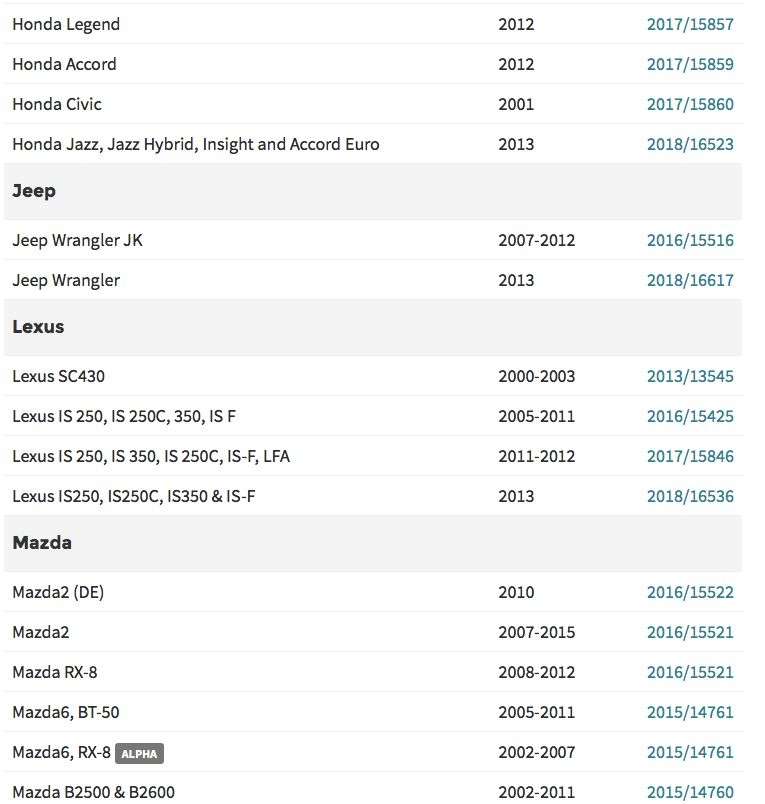765x804 pixels.
Task: Open recall link 2013/13545 for Lexus SC430
Action: coord(690,376)
